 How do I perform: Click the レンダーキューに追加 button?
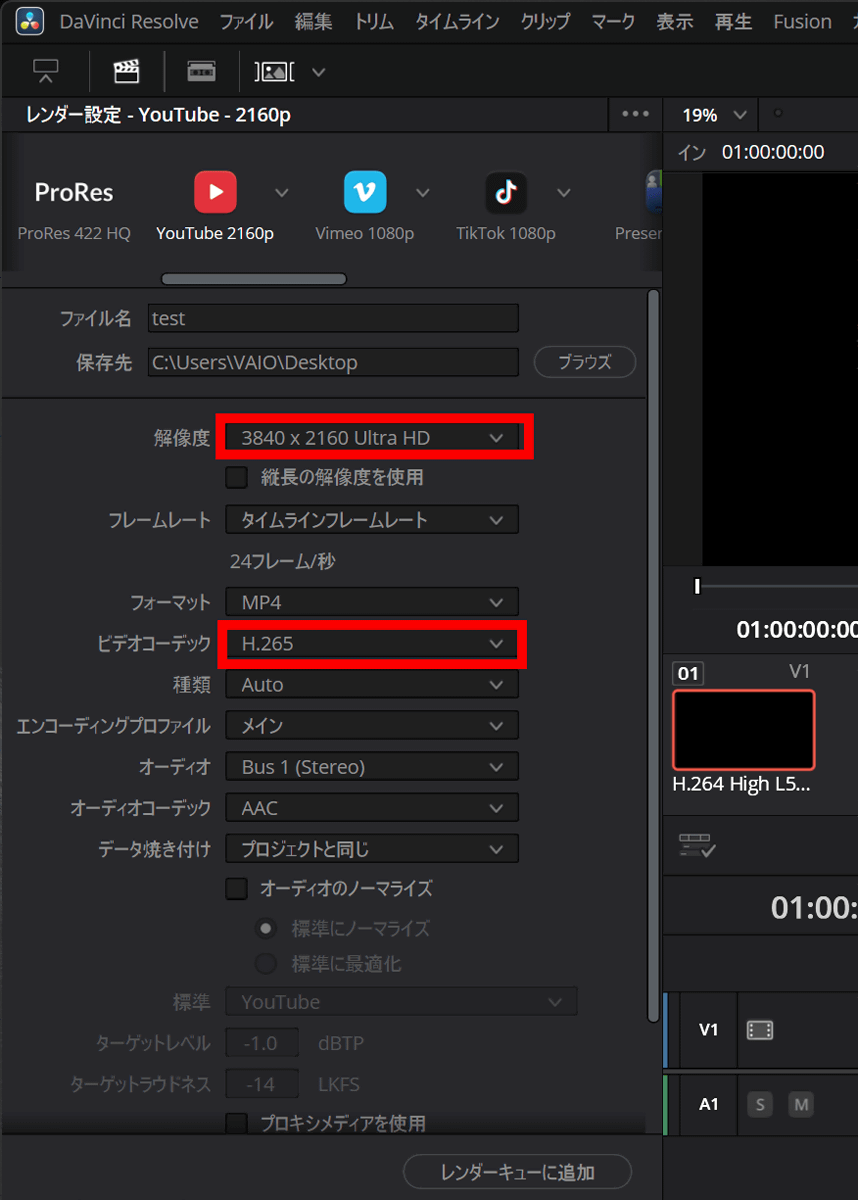point(517,1172)
